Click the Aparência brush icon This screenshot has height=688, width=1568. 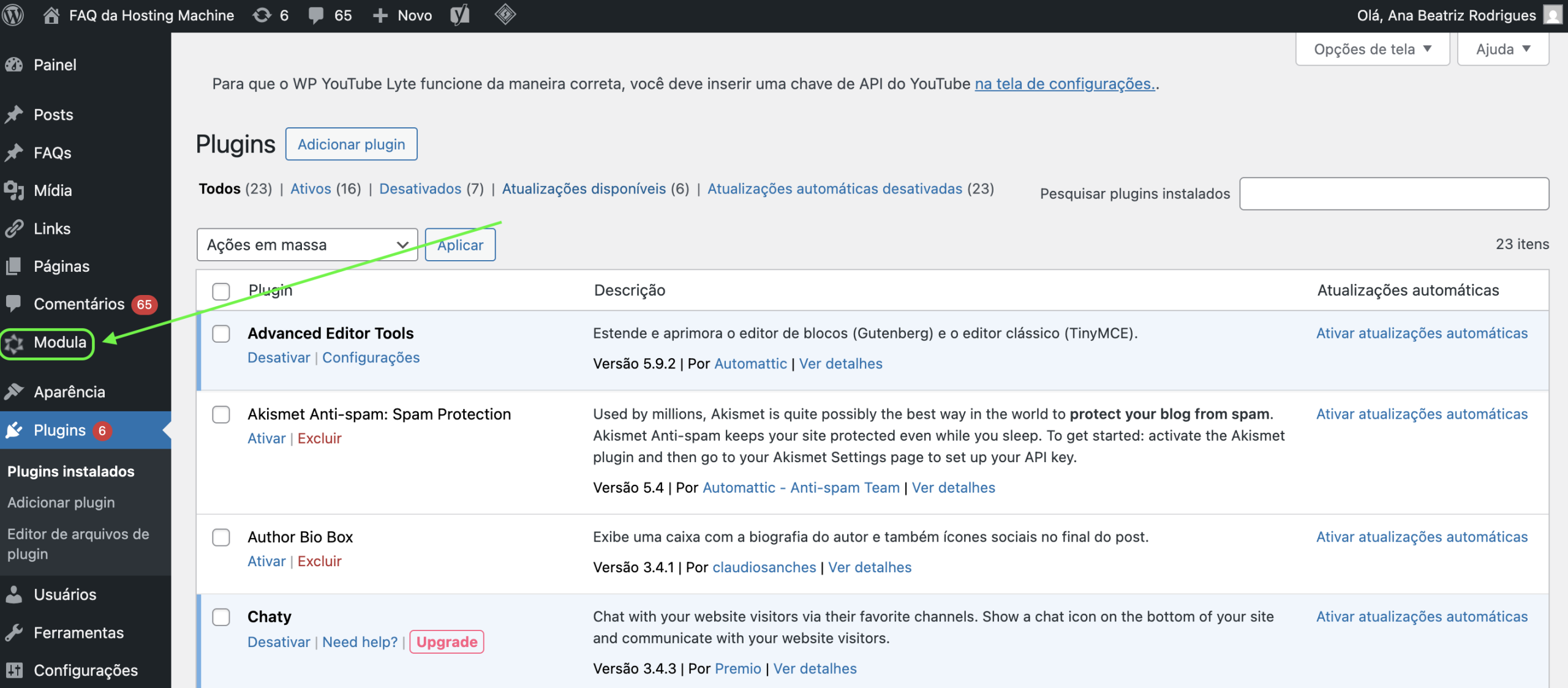[14, 392]
